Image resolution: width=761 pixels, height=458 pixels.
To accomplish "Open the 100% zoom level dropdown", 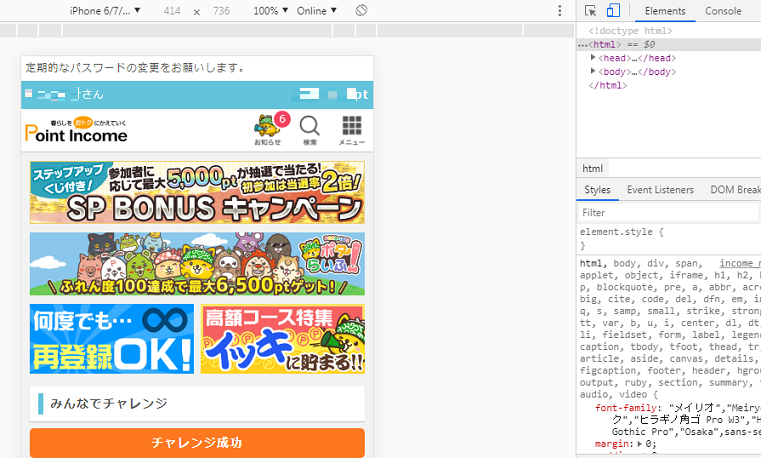I will click(270, 11).
